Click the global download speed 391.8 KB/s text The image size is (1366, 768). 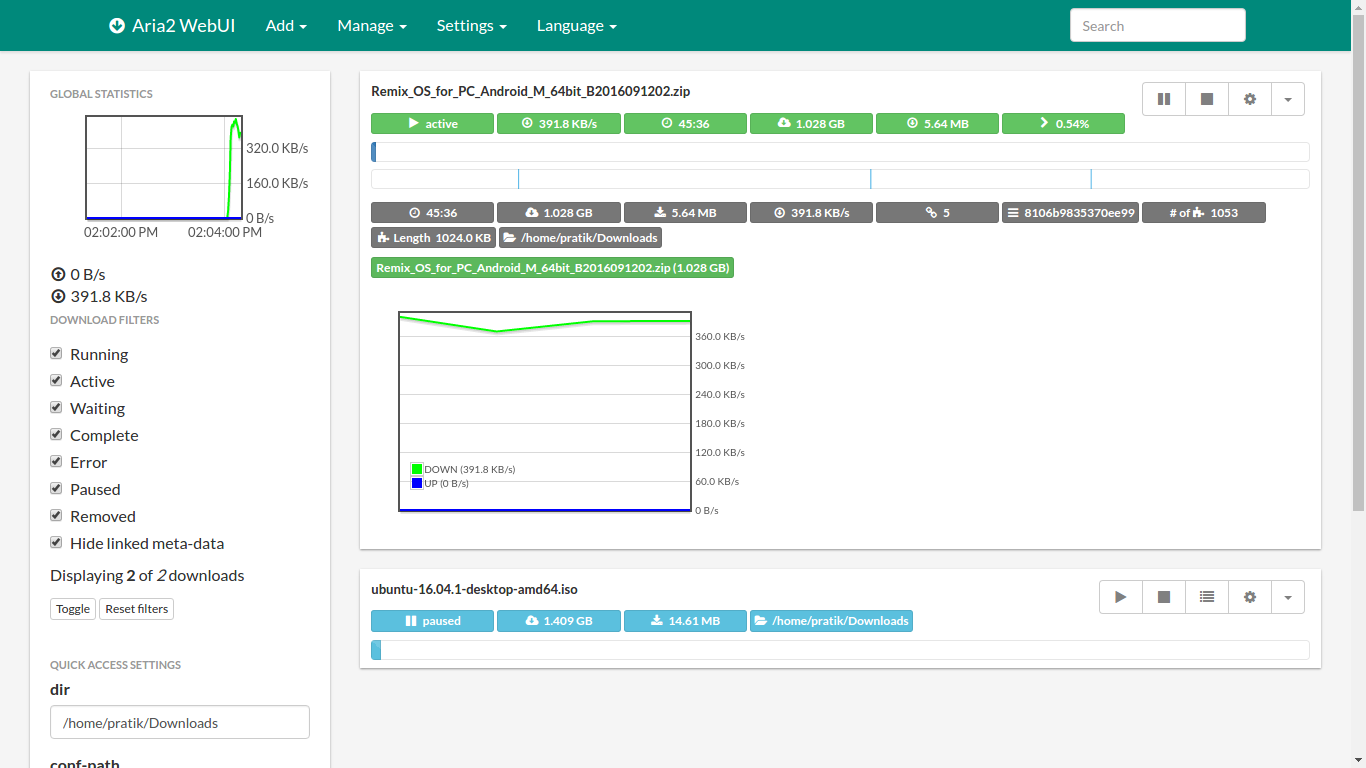pos(109,296)
